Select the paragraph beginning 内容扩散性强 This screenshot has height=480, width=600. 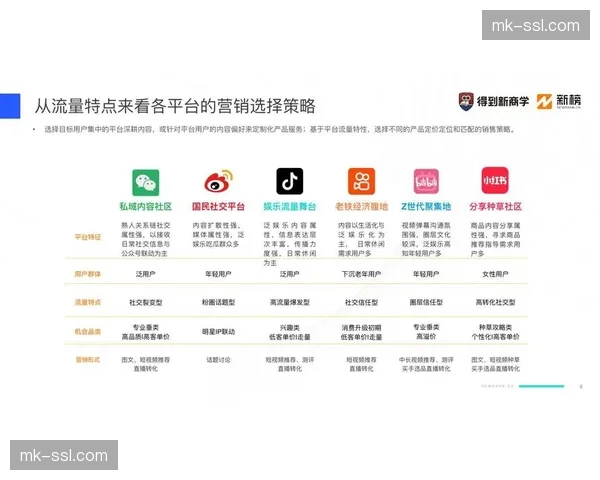tap(218, 235)
